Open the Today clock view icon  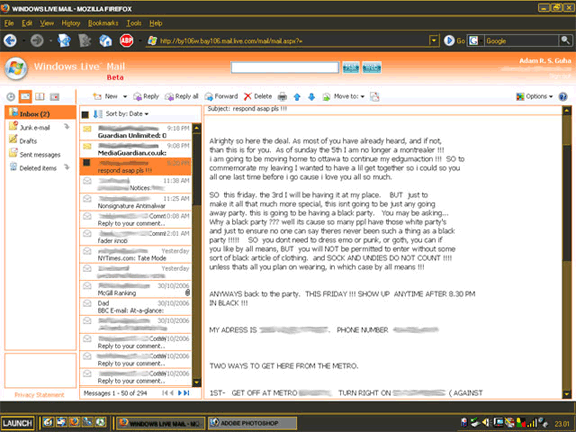pos(11,97)
